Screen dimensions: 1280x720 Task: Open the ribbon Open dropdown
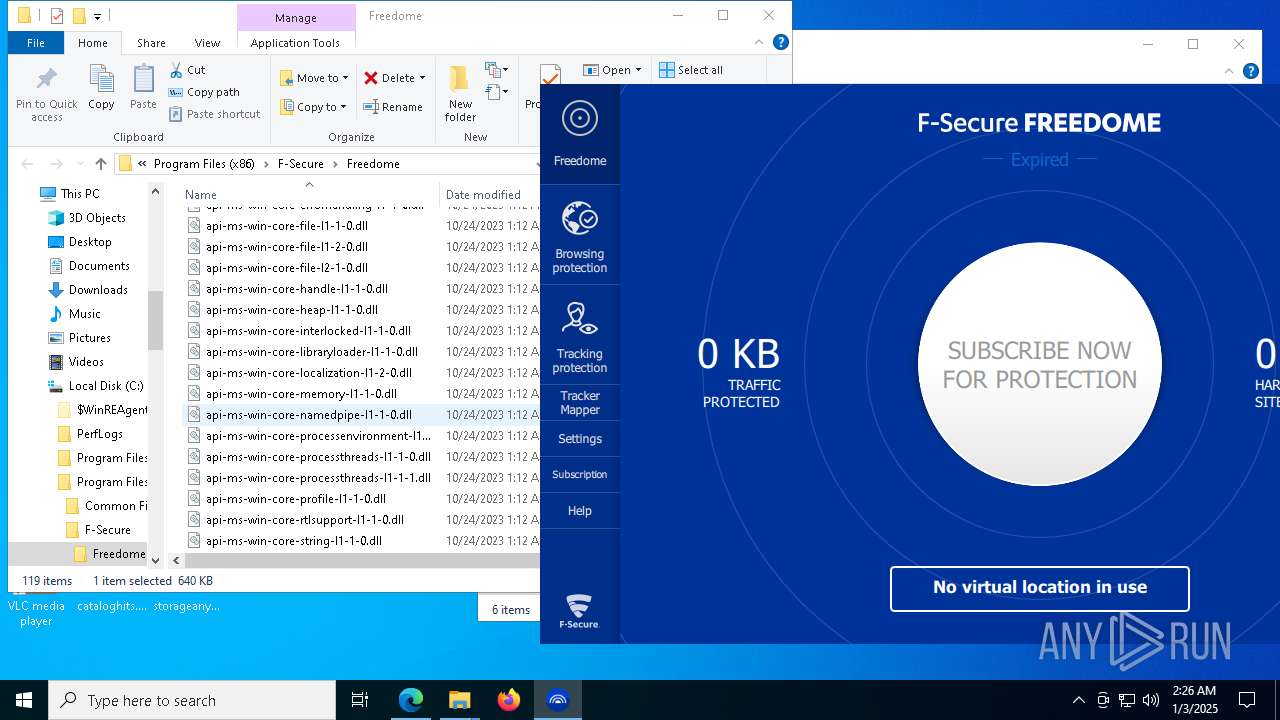pyautogui.click(x=612, y=70)
